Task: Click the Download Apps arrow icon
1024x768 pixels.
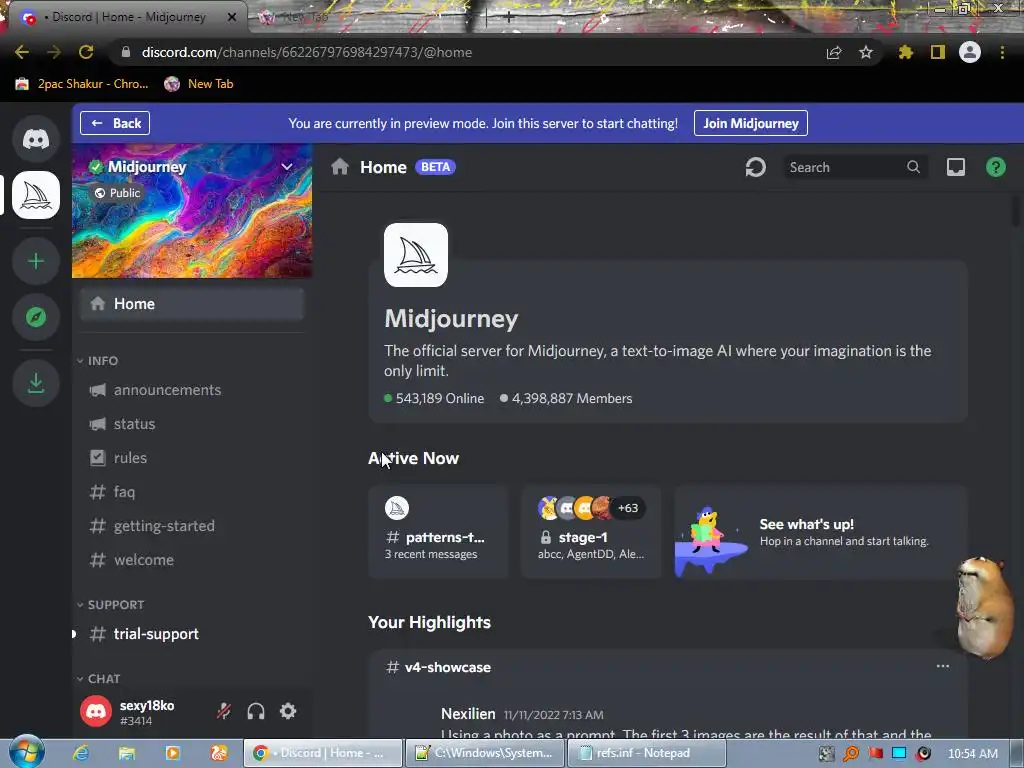Action: 36,383
